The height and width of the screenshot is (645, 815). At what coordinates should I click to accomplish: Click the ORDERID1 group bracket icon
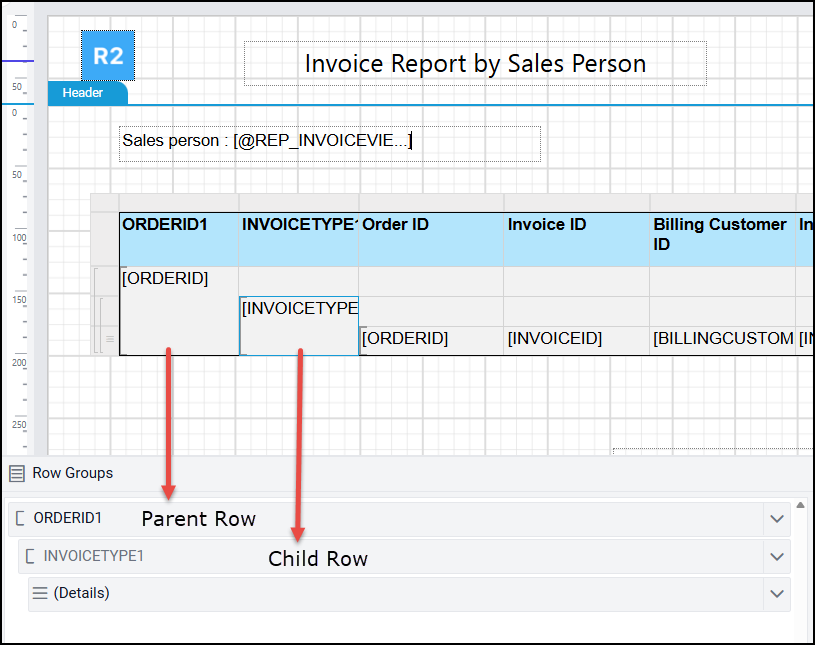(x=21, y=518)
